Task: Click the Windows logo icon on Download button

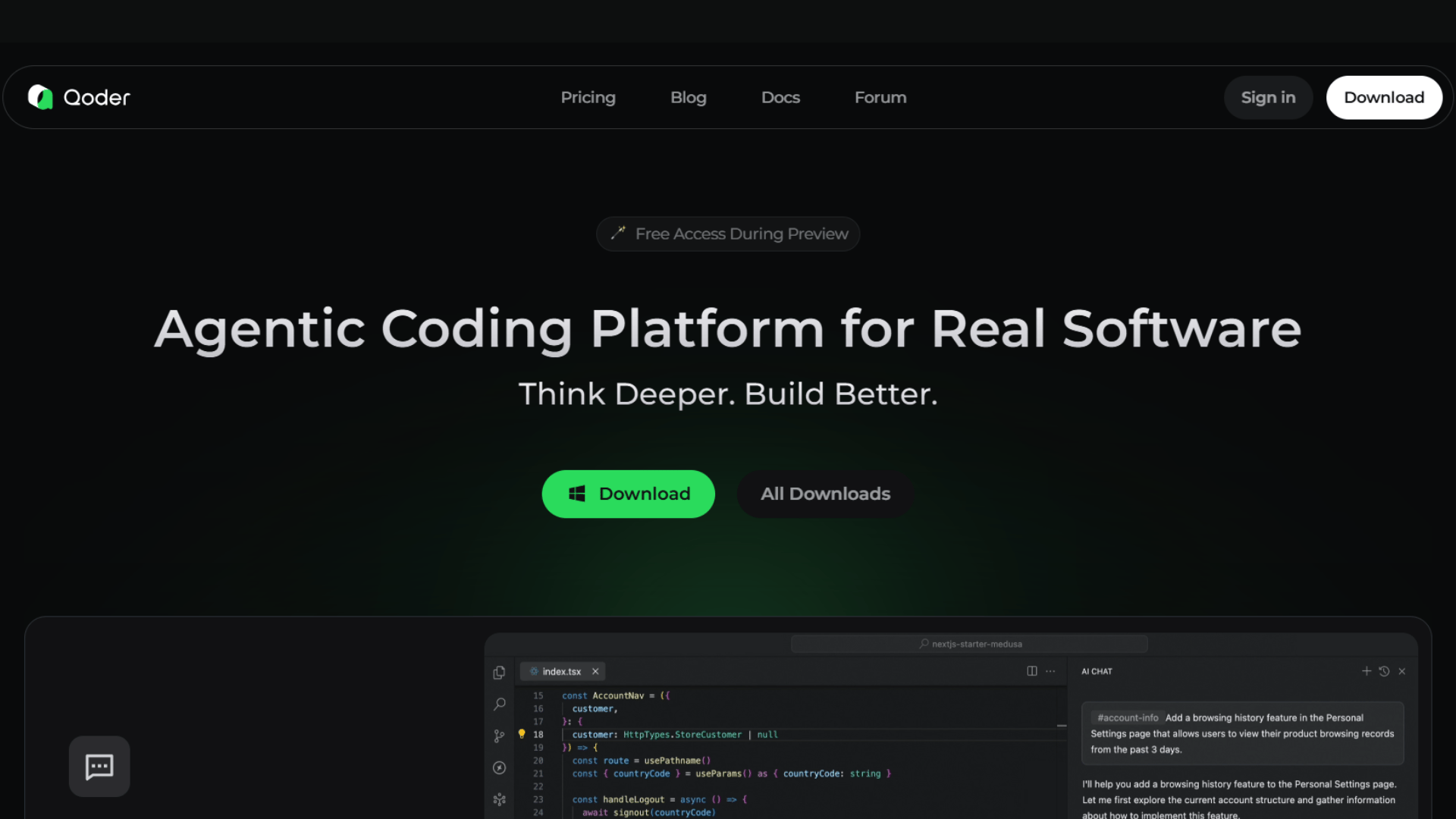Action: tap(577, 494)
